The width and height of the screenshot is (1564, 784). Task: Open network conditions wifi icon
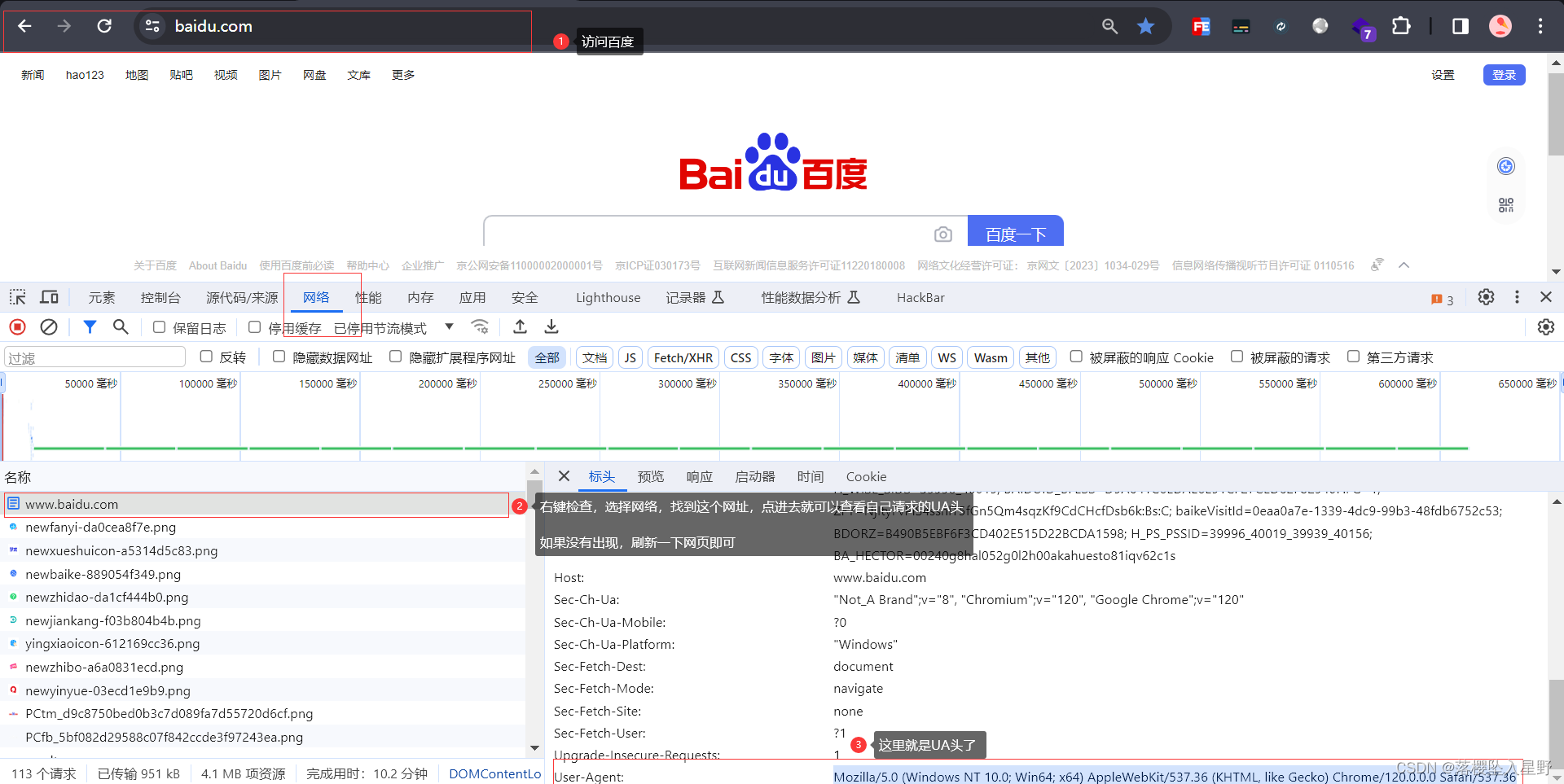[x=480, y=326]
